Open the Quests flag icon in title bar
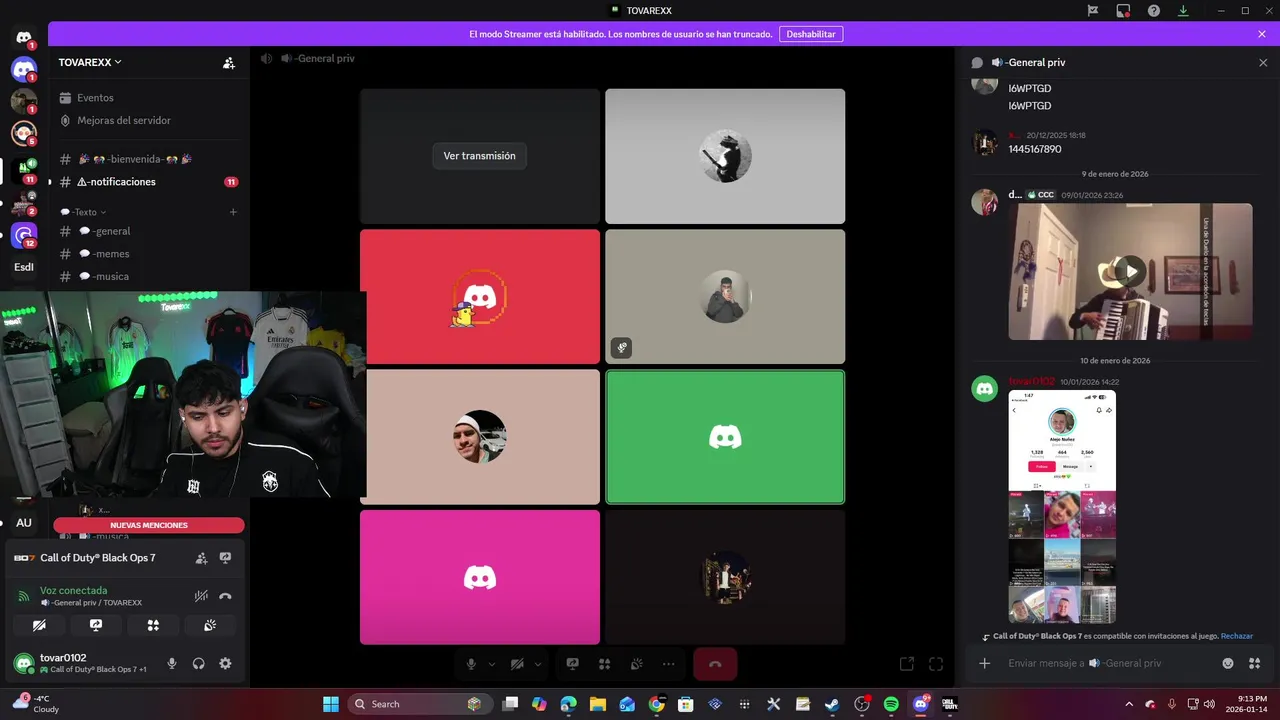This screenshot has height=720, width=1280. click(1093, 10)
